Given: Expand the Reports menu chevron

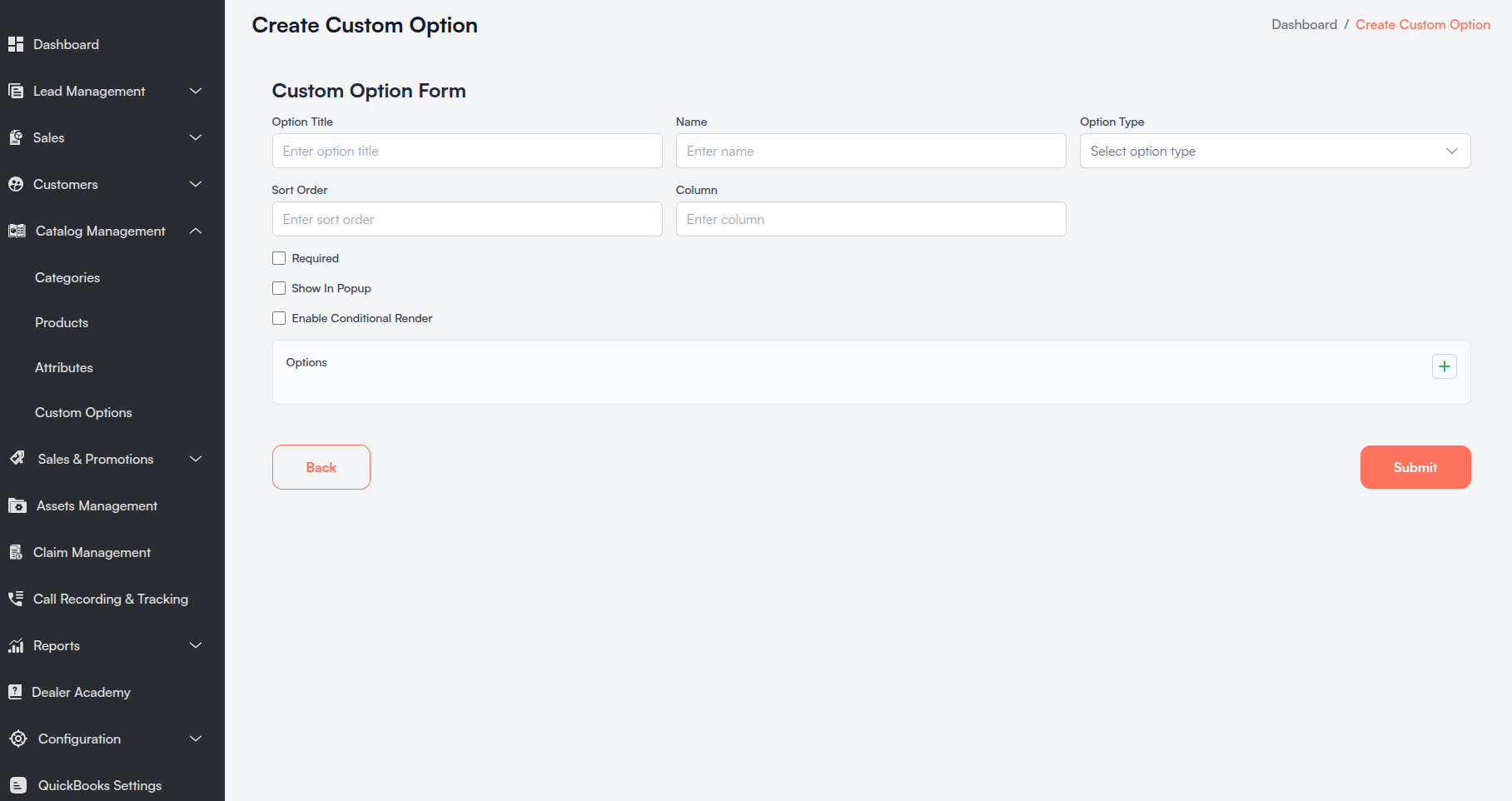Looking at the screenshot, I should (196, 645).
